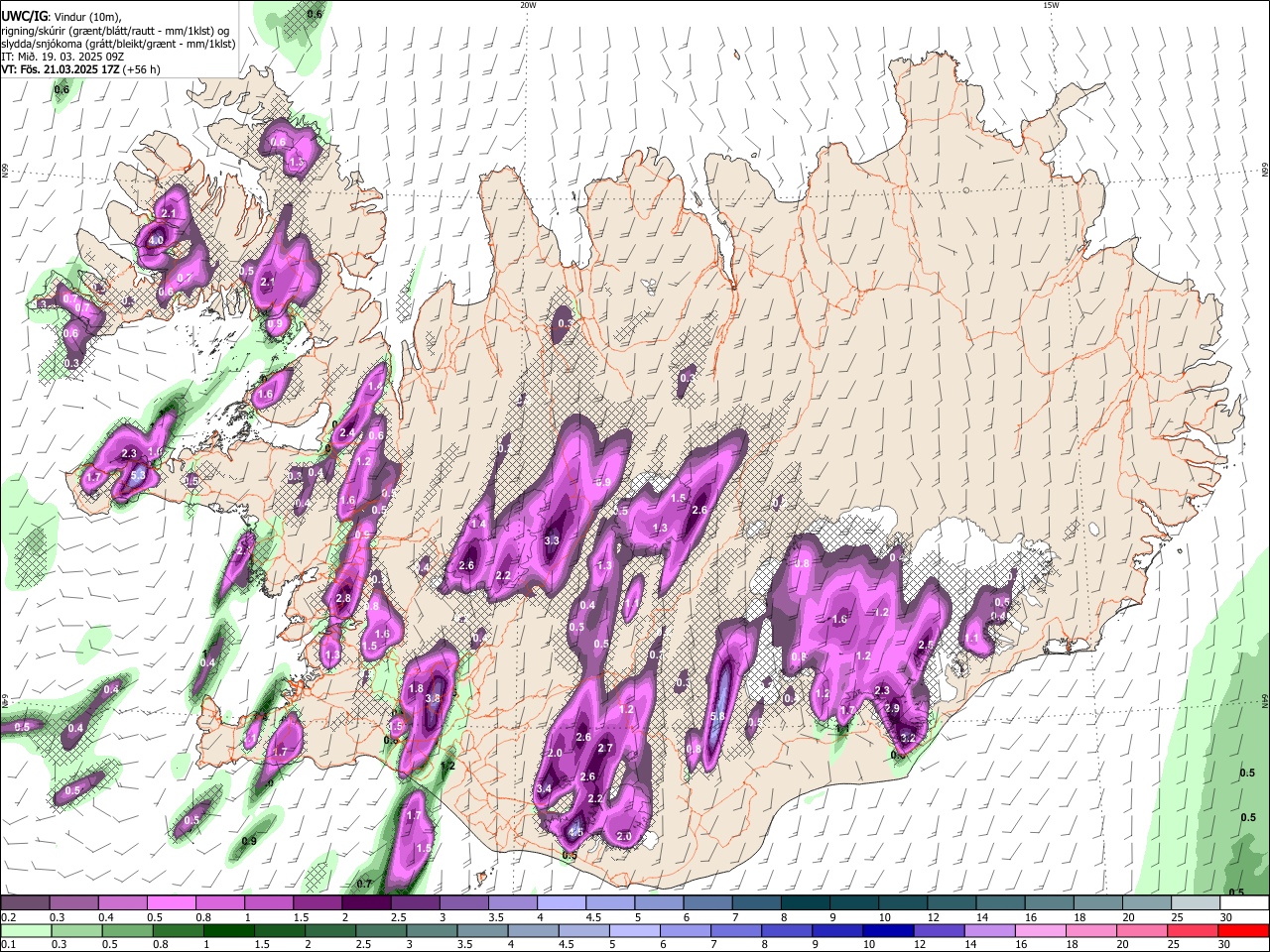Click the top-row pink legend swatch labeled 0.5
Viewport: 1270px width, 952px height.
click(172, 903)
